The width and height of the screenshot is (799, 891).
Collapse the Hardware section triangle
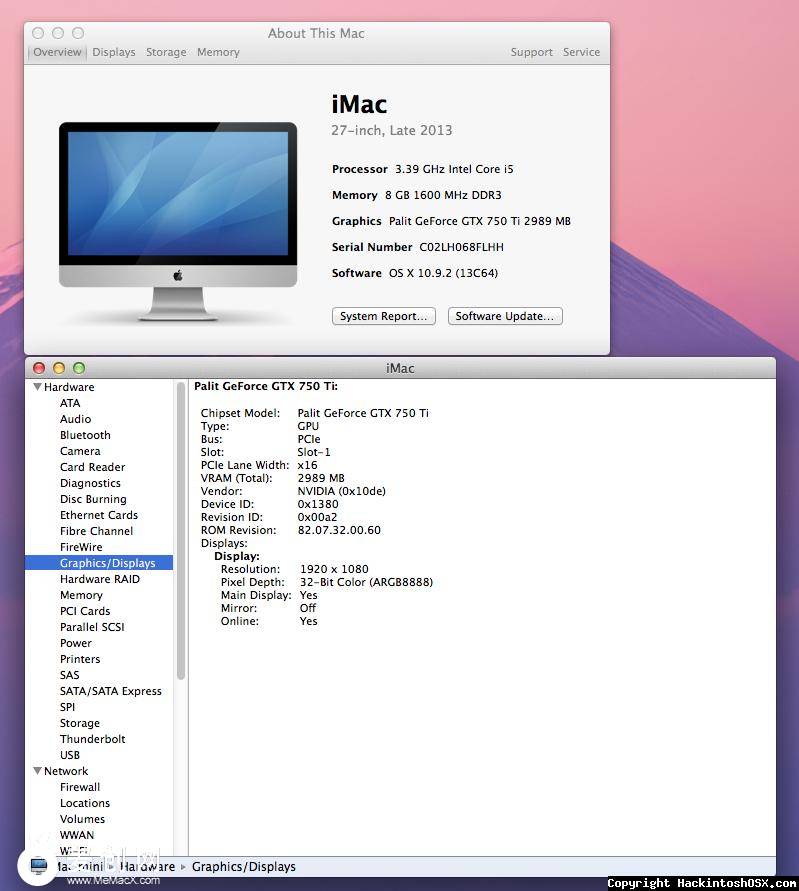(37, 387)
